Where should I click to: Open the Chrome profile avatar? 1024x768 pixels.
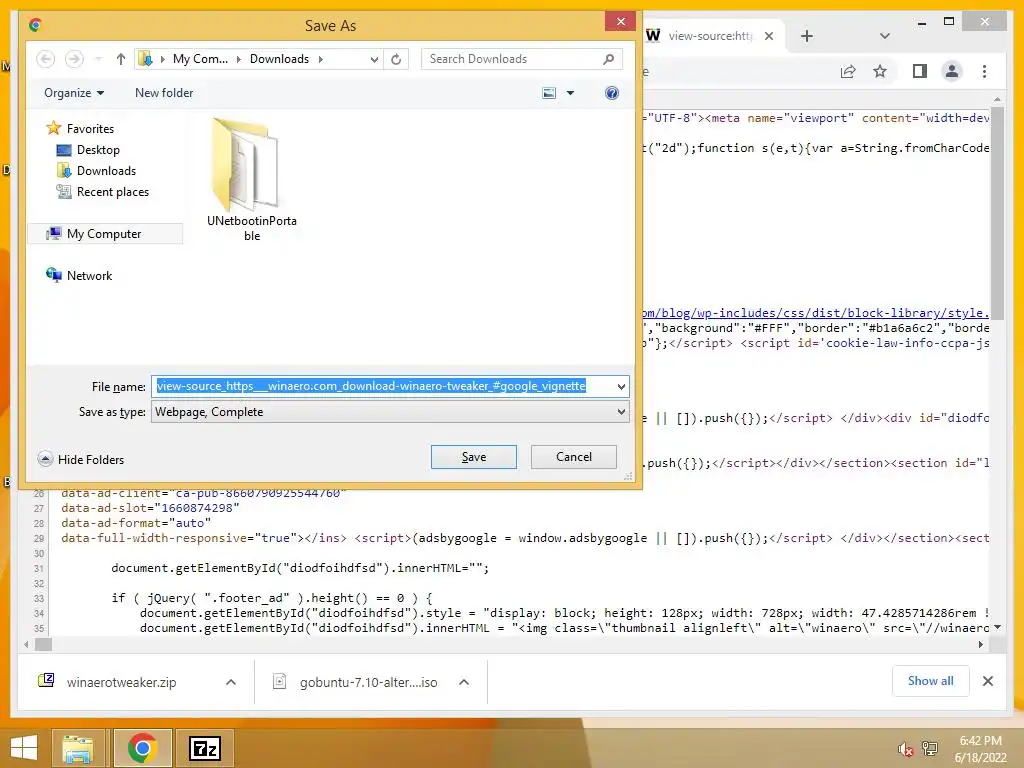(952, 71)
